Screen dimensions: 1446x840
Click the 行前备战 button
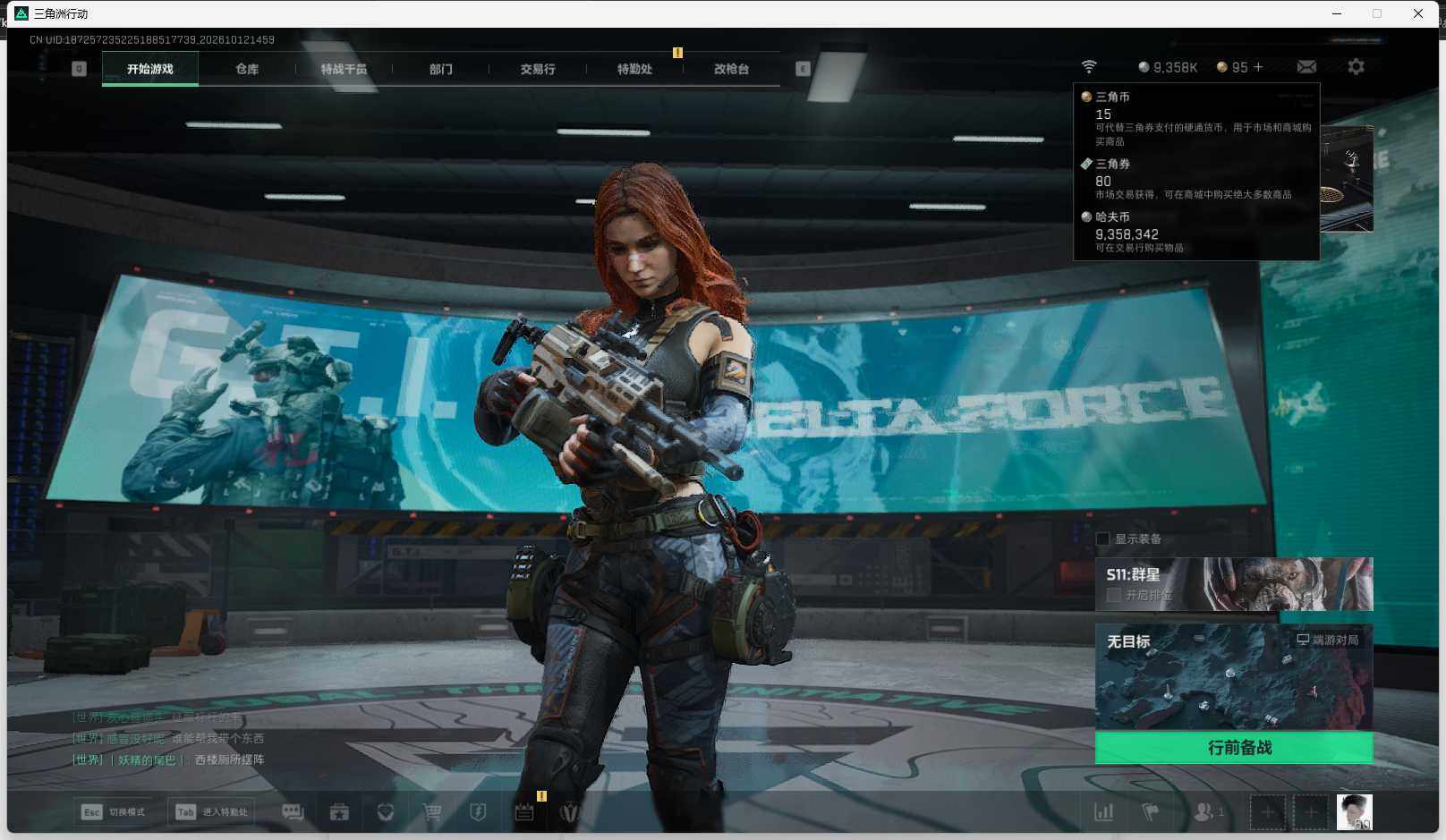1234,748
